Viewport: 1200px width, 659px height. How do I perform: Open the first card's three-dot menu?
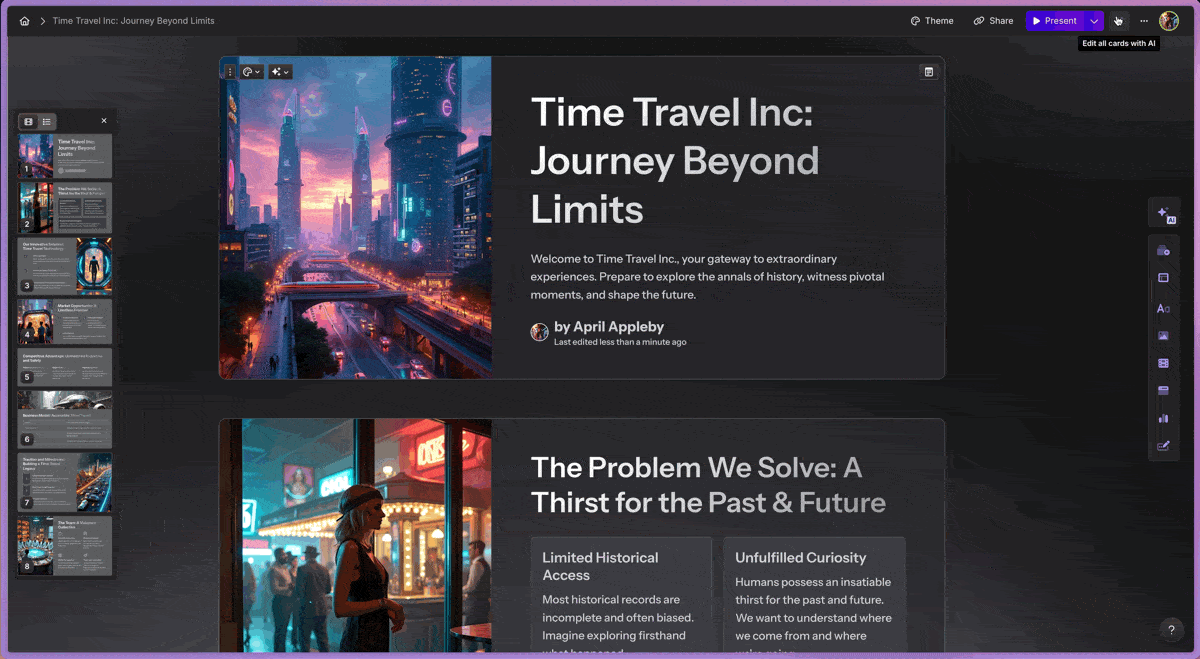click(230, 72)
